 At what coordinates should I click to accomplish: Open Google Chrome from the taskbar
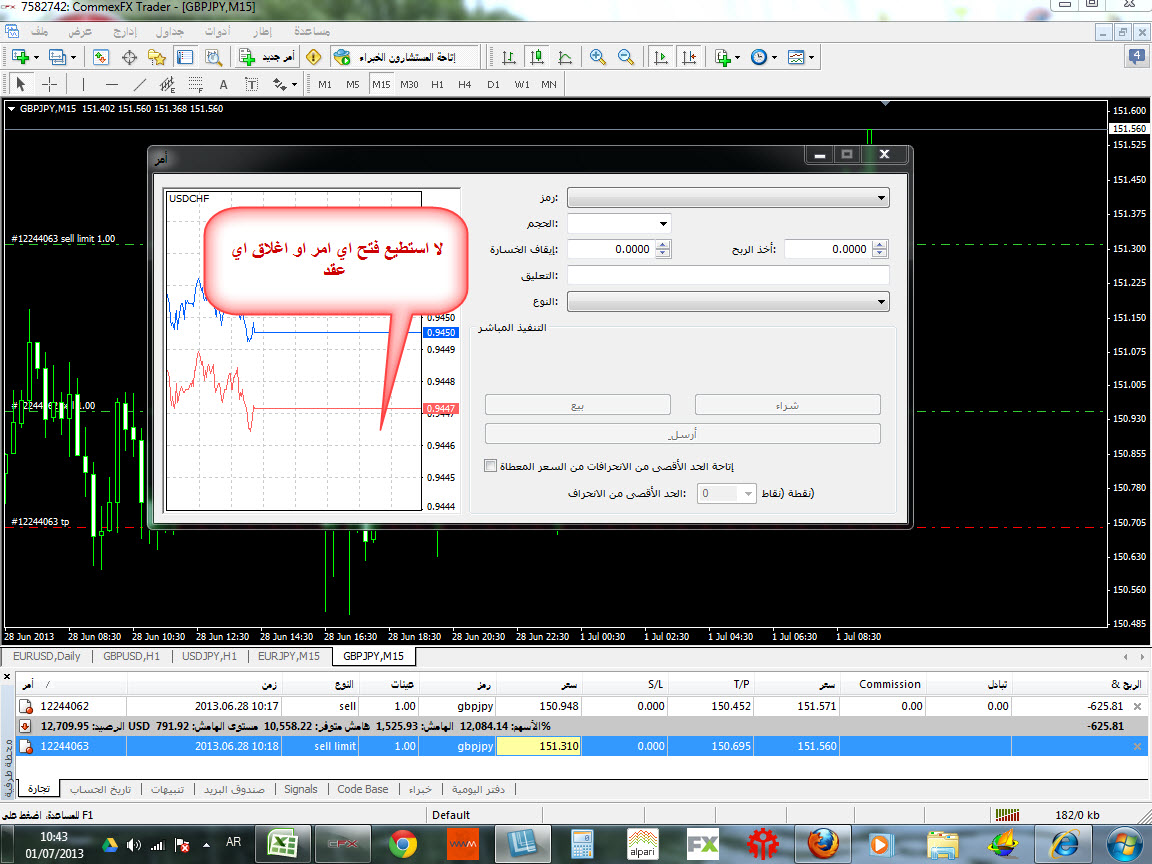click(403, 844)
